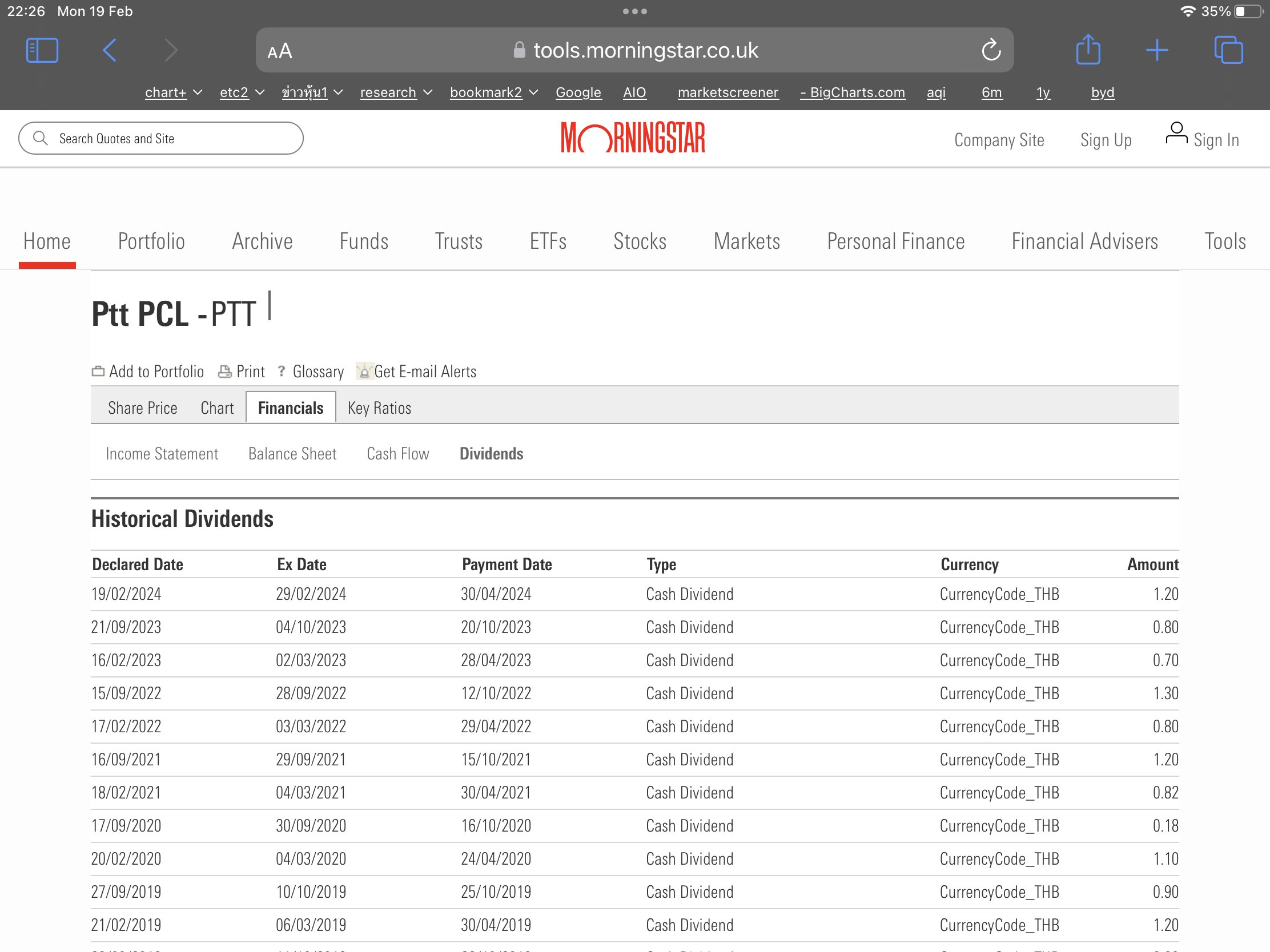Click the Morningstar logo
This screenshot has height=952, width=1270.
(633, 138)
